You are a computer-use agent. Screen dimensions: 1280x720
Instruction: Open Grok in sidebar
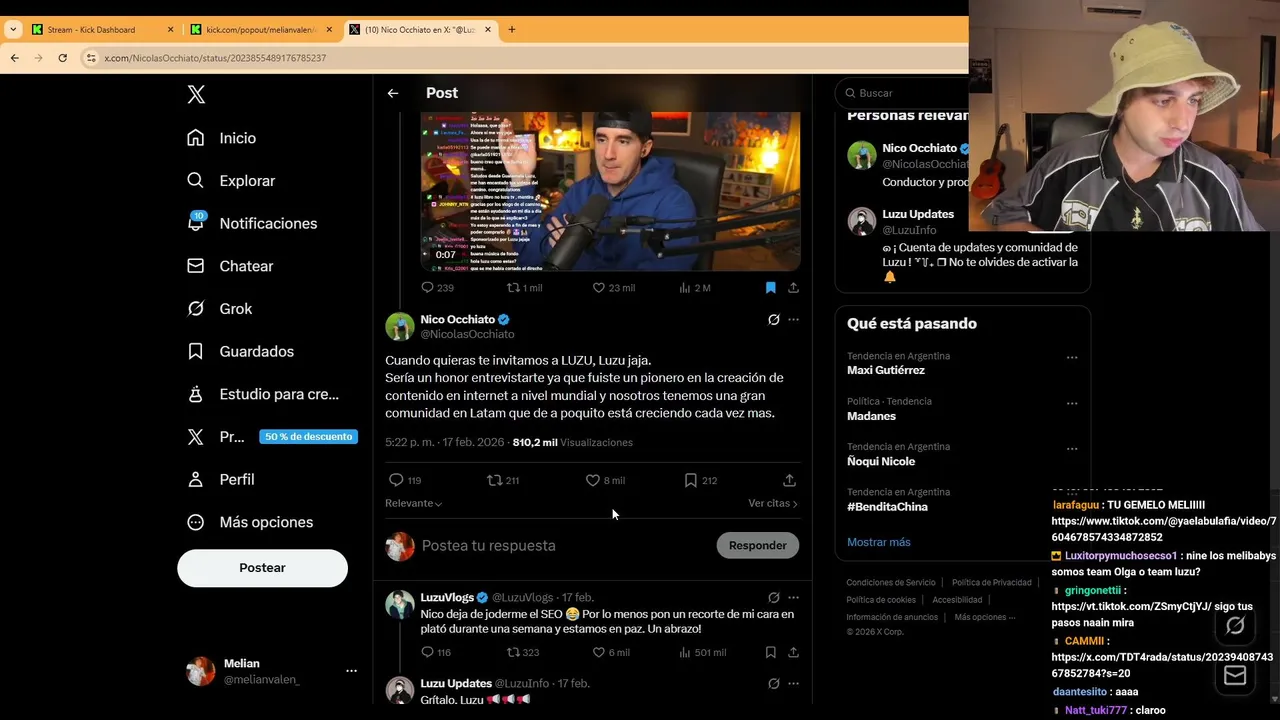pos(219,309)
